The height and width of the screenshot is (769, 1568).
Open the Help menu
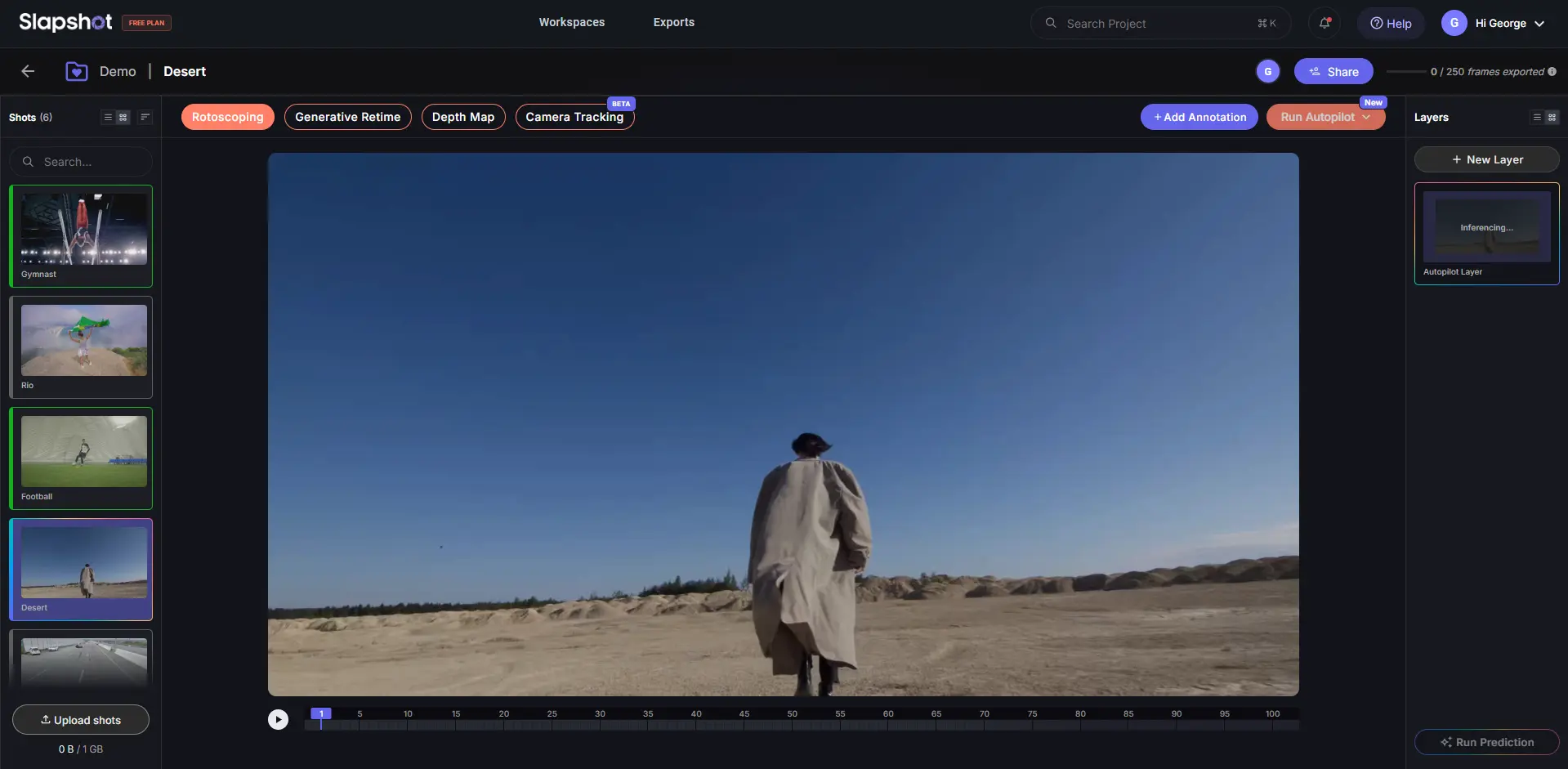(1391, 23)
